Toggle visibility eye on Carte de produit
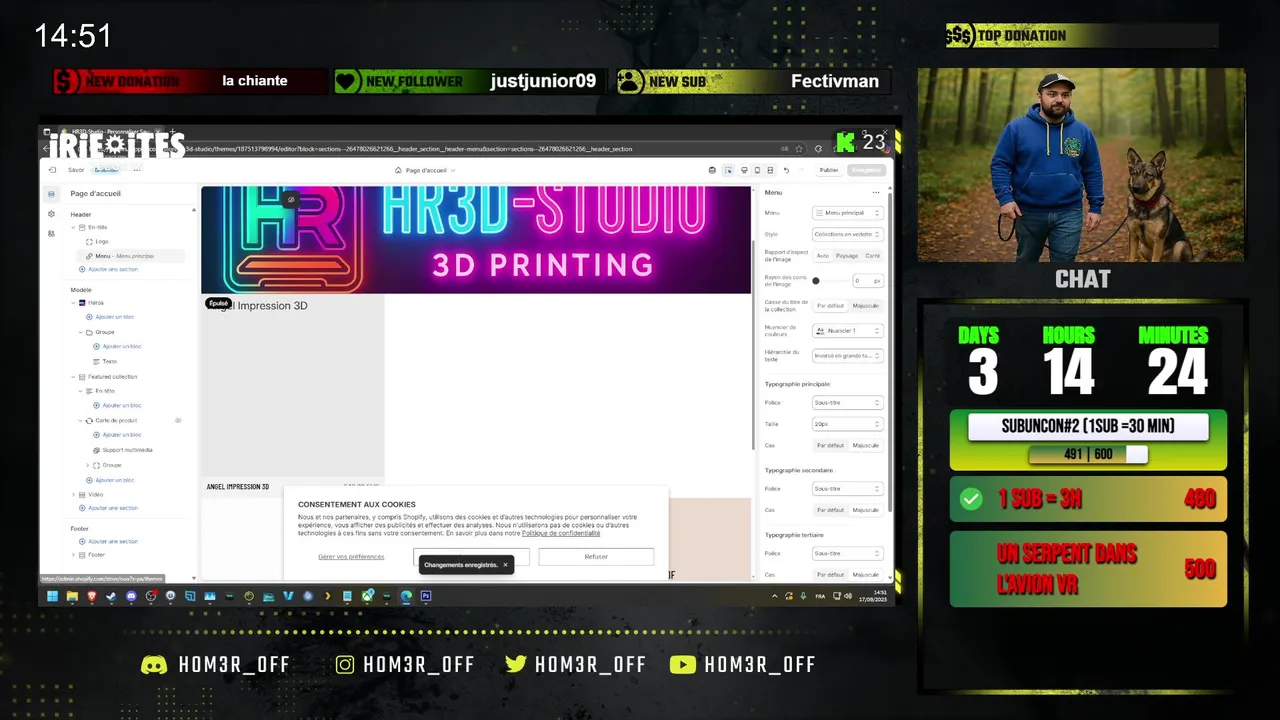The height and width of the screenshot is (720, 1280). [x=179, y=421]
